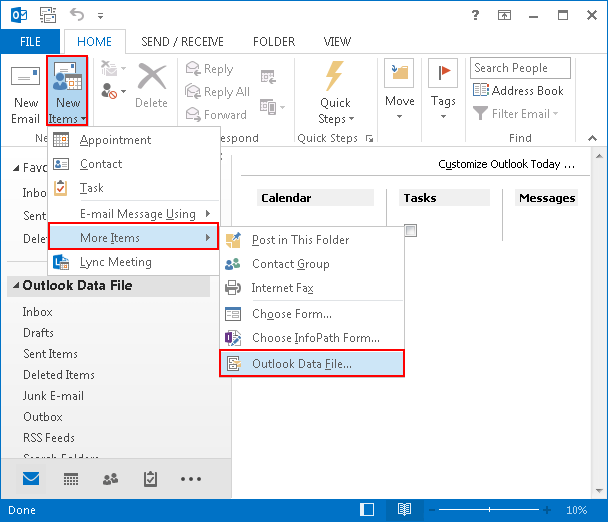Screen dimensions: 608x522
Task: Click Reply in the ribbon
Action: [x=210, y=69]
